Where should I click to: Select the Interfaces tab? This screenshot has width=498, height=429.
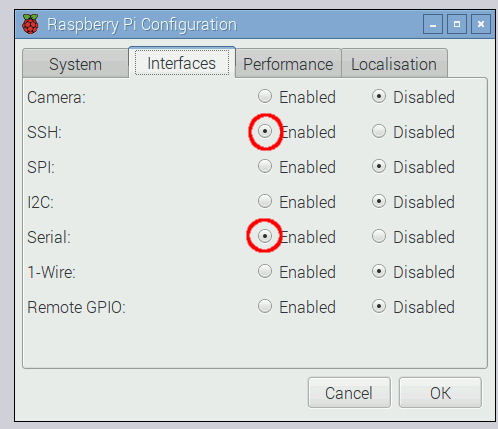pyautogui.click(x=182, y=63)
